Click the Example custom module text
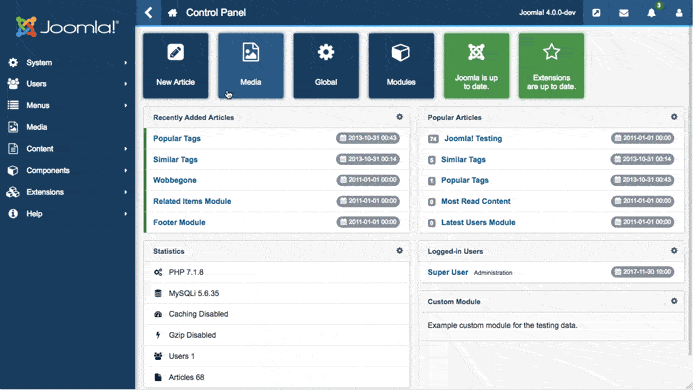Screen dimensions: 693x390 [502, 325]
